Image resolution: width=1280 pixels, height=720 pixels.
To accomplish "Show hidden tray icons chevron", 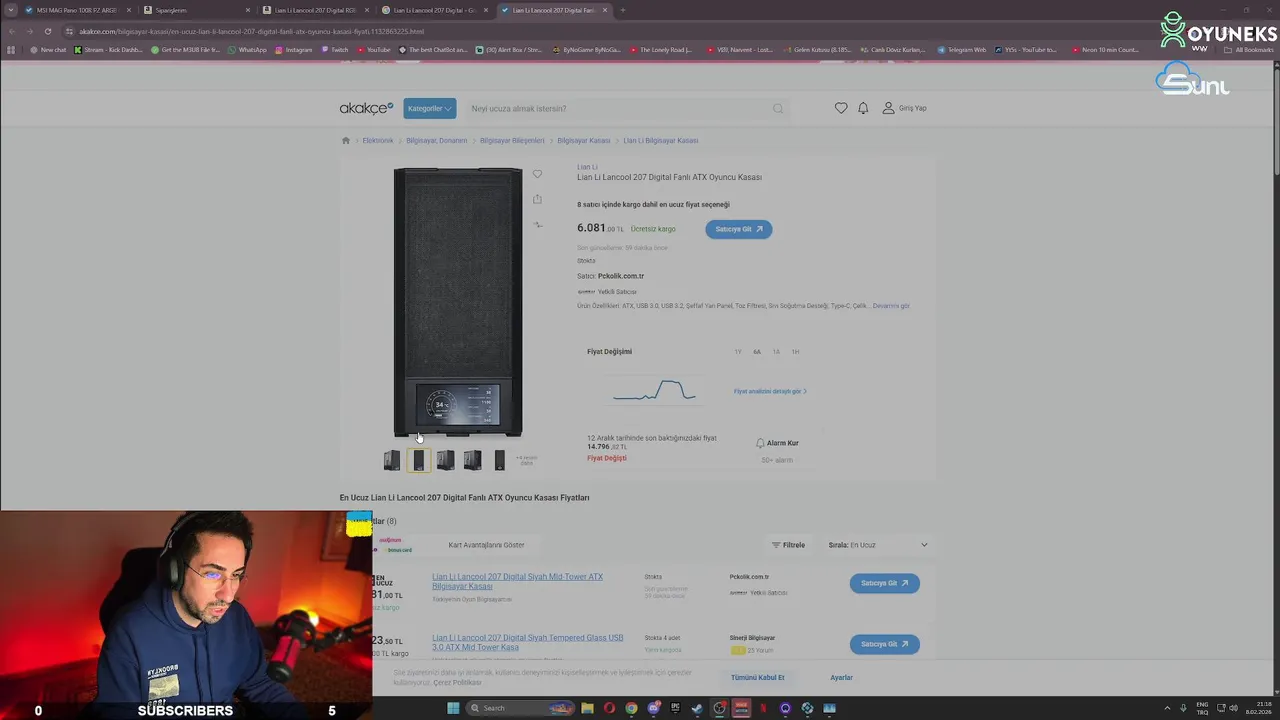I will [1167, 708].
